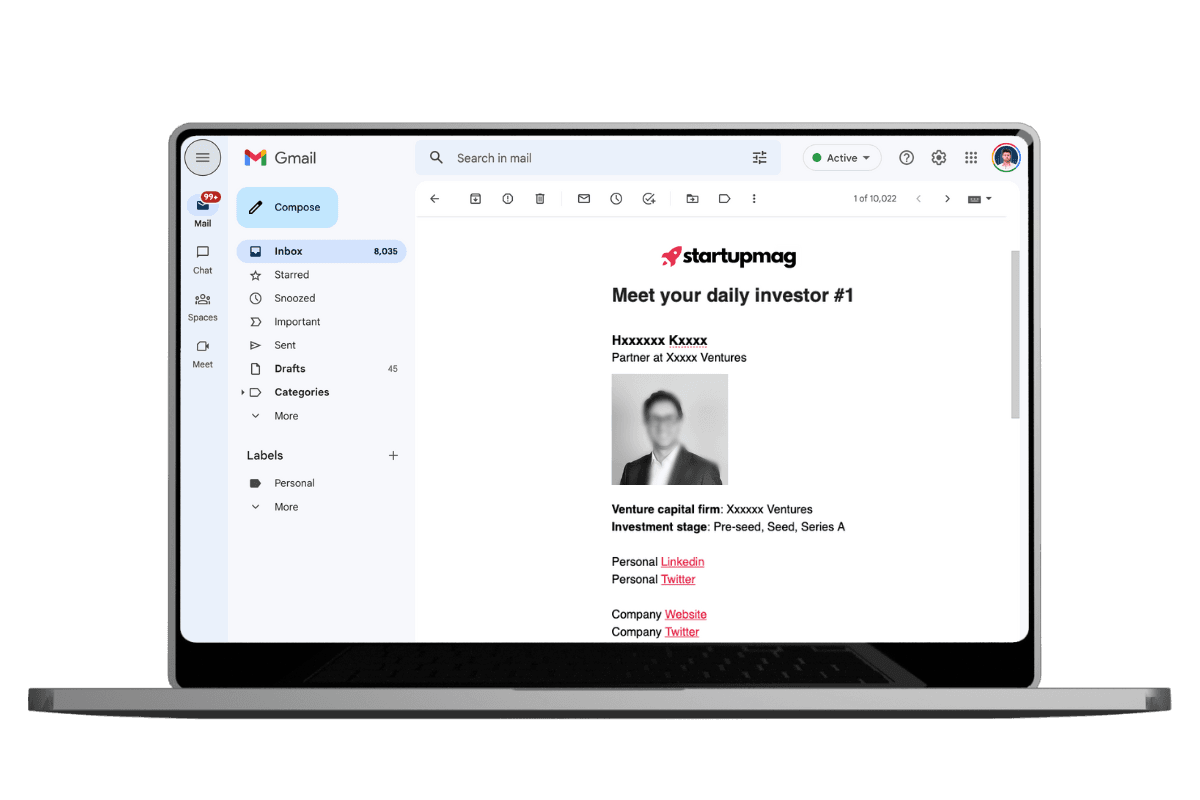The image size is (1200, 800).
Task: Switch to the Chat tab
Action: pos(203,258)
